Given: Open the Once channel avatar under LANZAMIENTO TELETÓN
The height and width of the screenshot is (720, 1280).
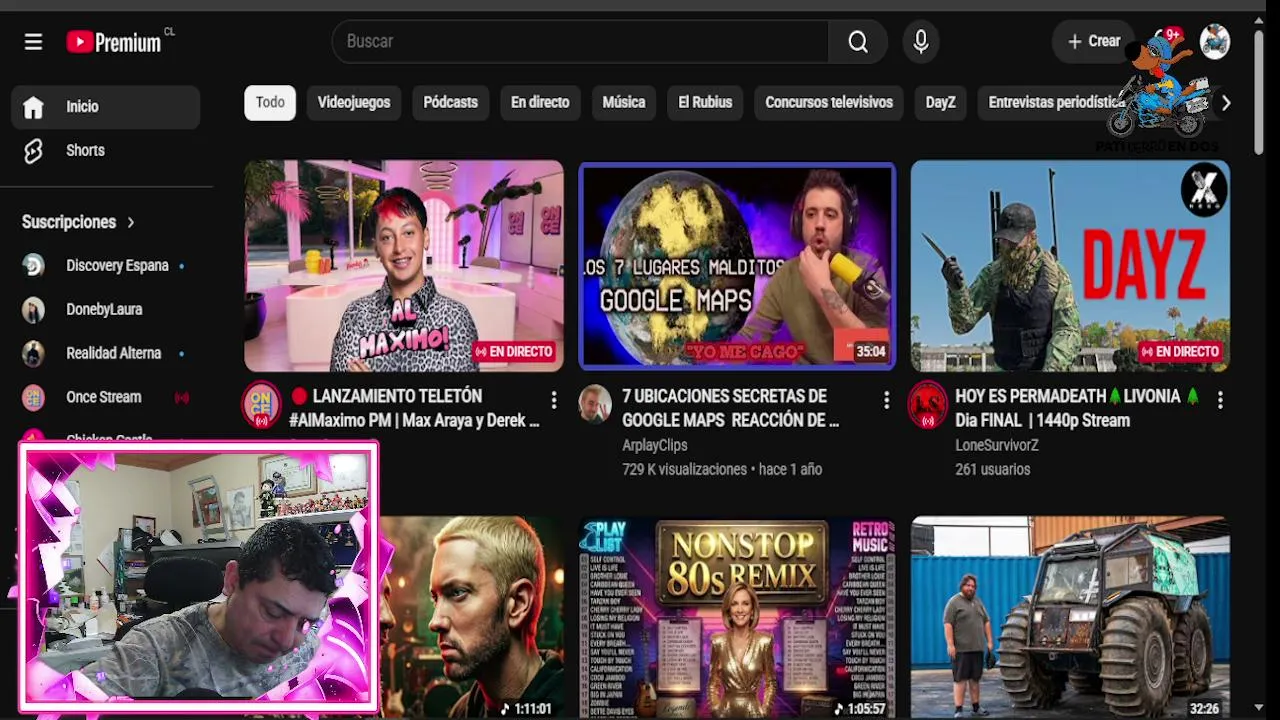Looking at the screenshot, I should (x=262, y=405).
